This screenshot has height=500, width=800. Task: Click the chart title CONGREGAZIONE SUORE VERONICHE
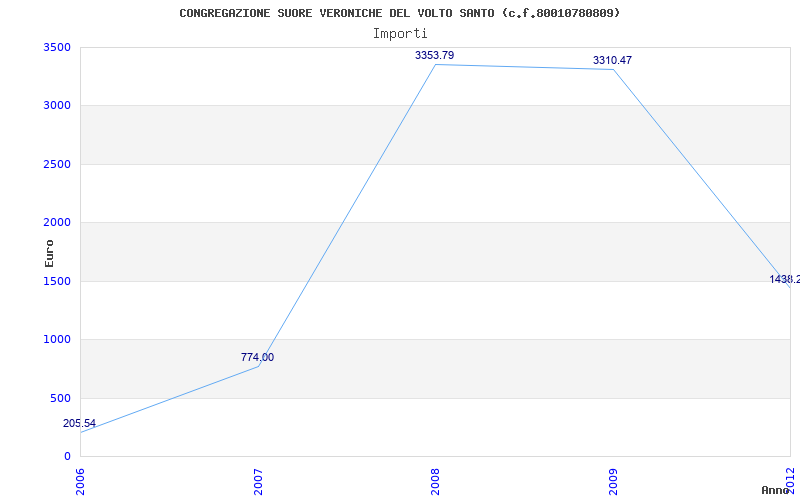pos(399,13)
